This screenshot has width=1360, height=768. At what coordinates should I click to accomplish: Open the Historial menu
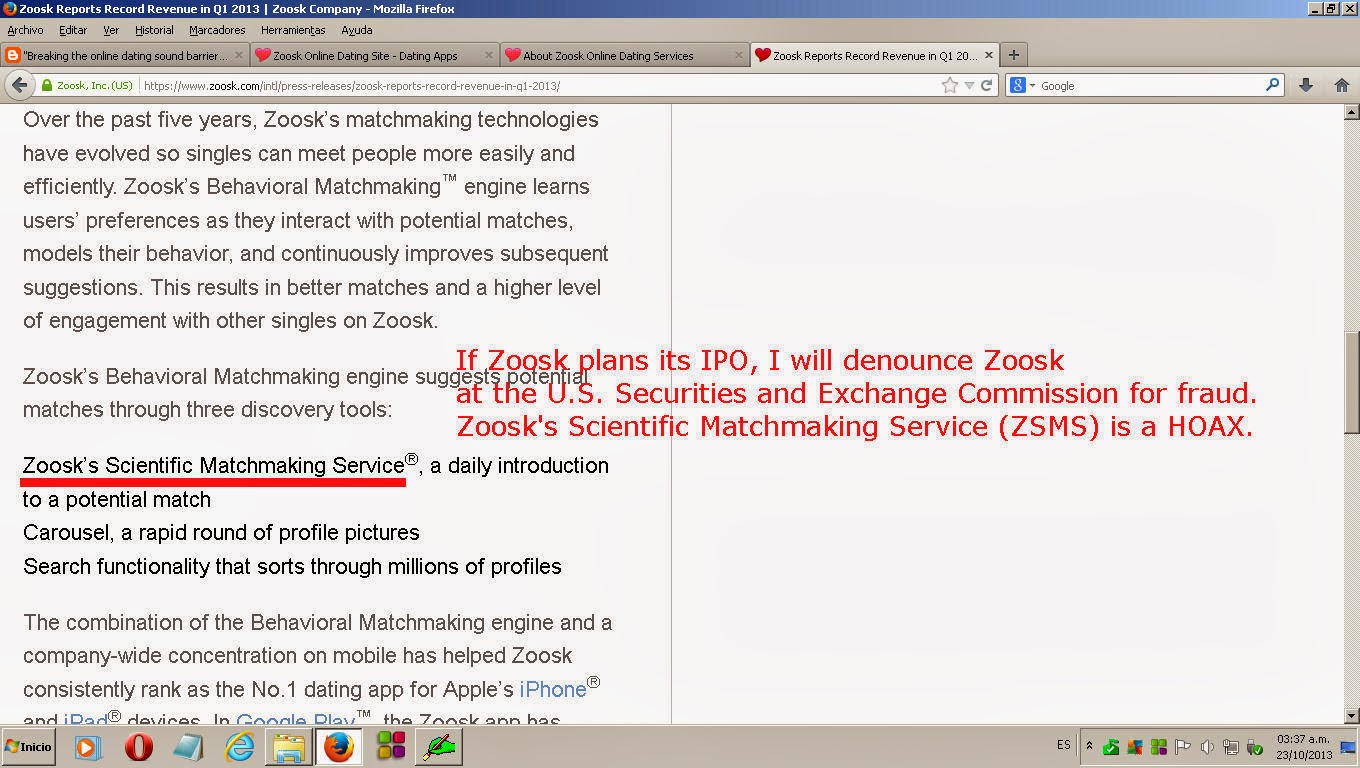154,30
